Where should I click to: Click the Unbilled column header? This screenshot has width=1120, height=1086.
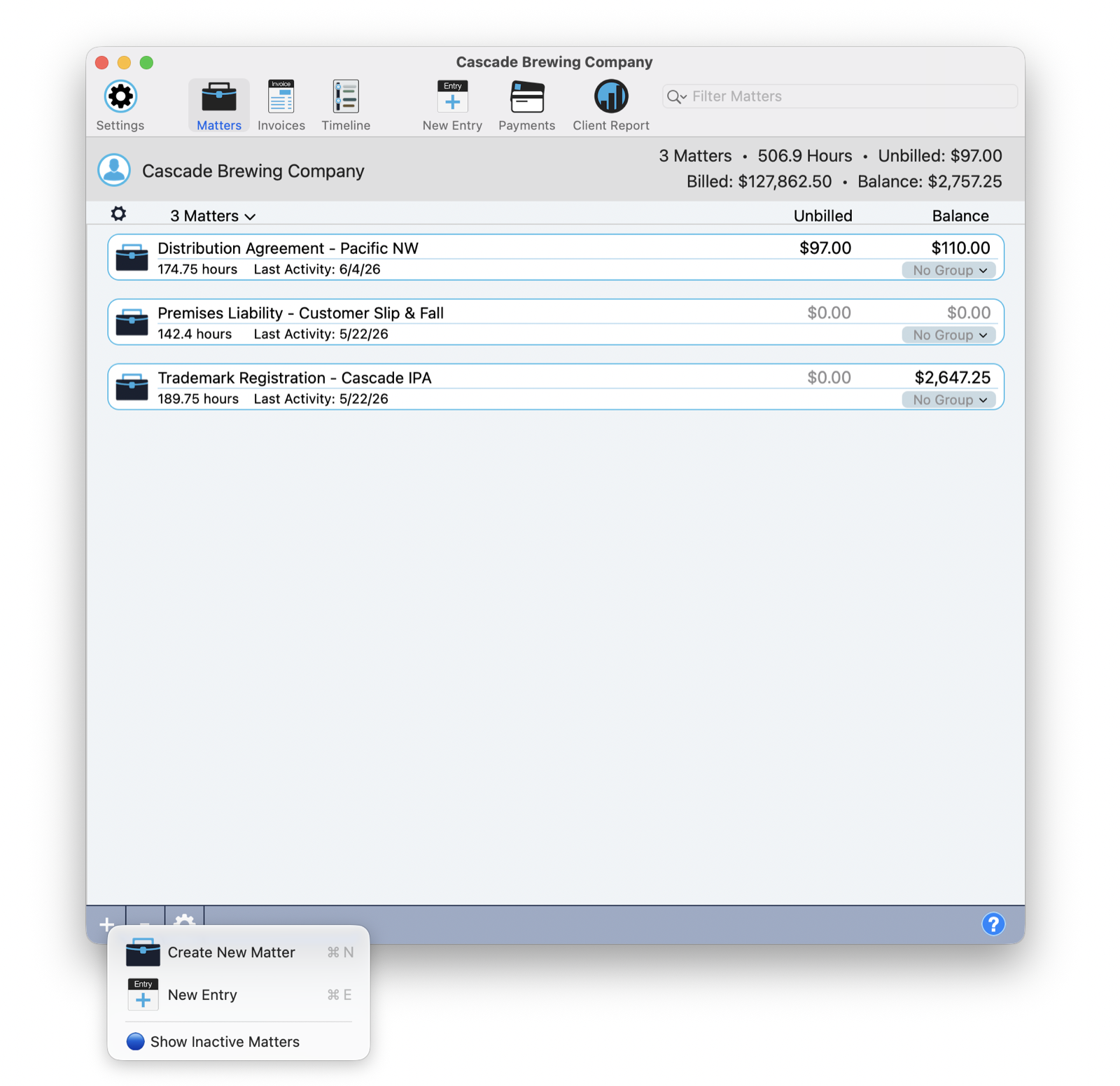(822, 216)
